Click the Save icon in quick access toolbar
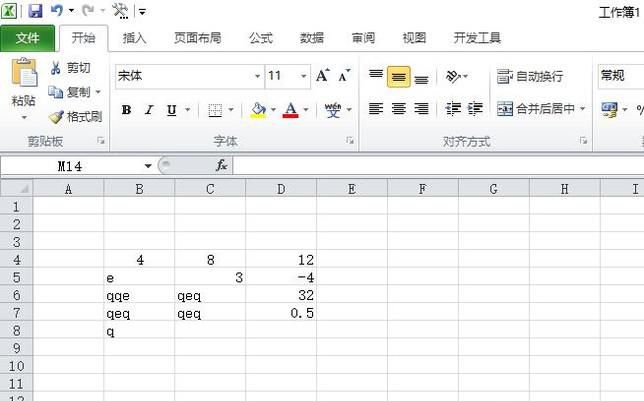 tap(35, 11)
